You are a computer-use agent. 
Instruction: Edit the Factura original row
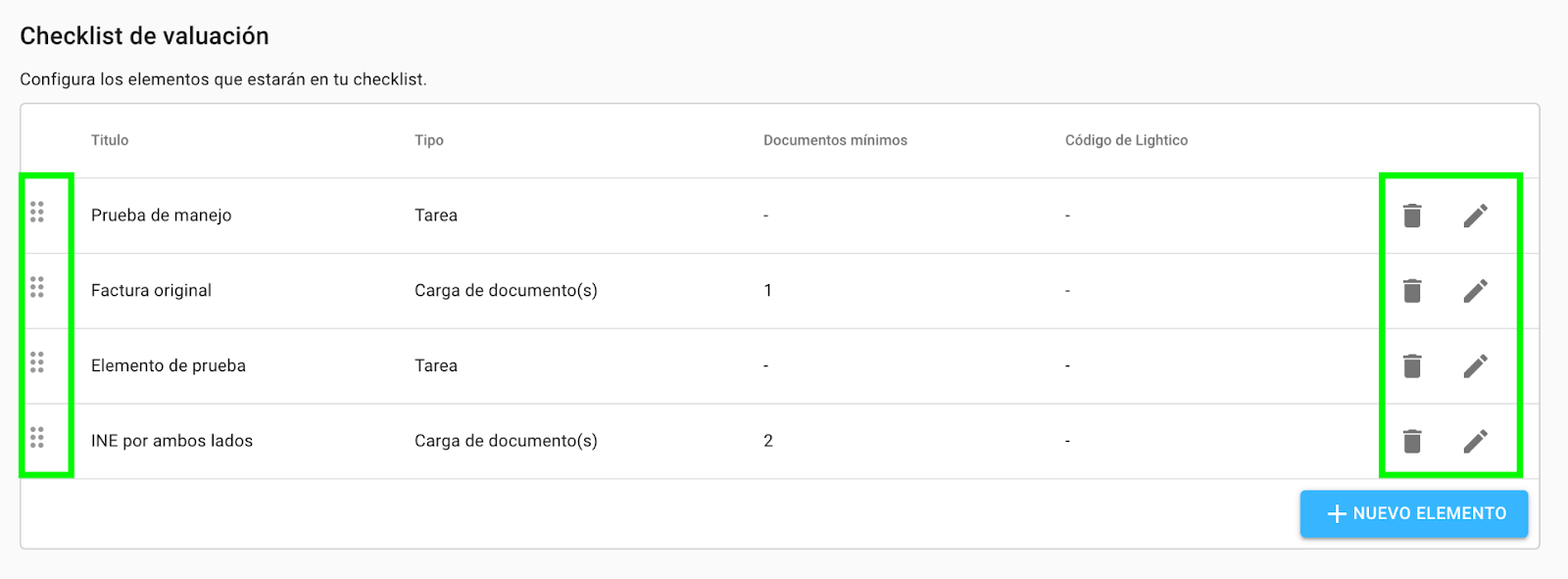pyautogui.click(x=1476, y=291)
